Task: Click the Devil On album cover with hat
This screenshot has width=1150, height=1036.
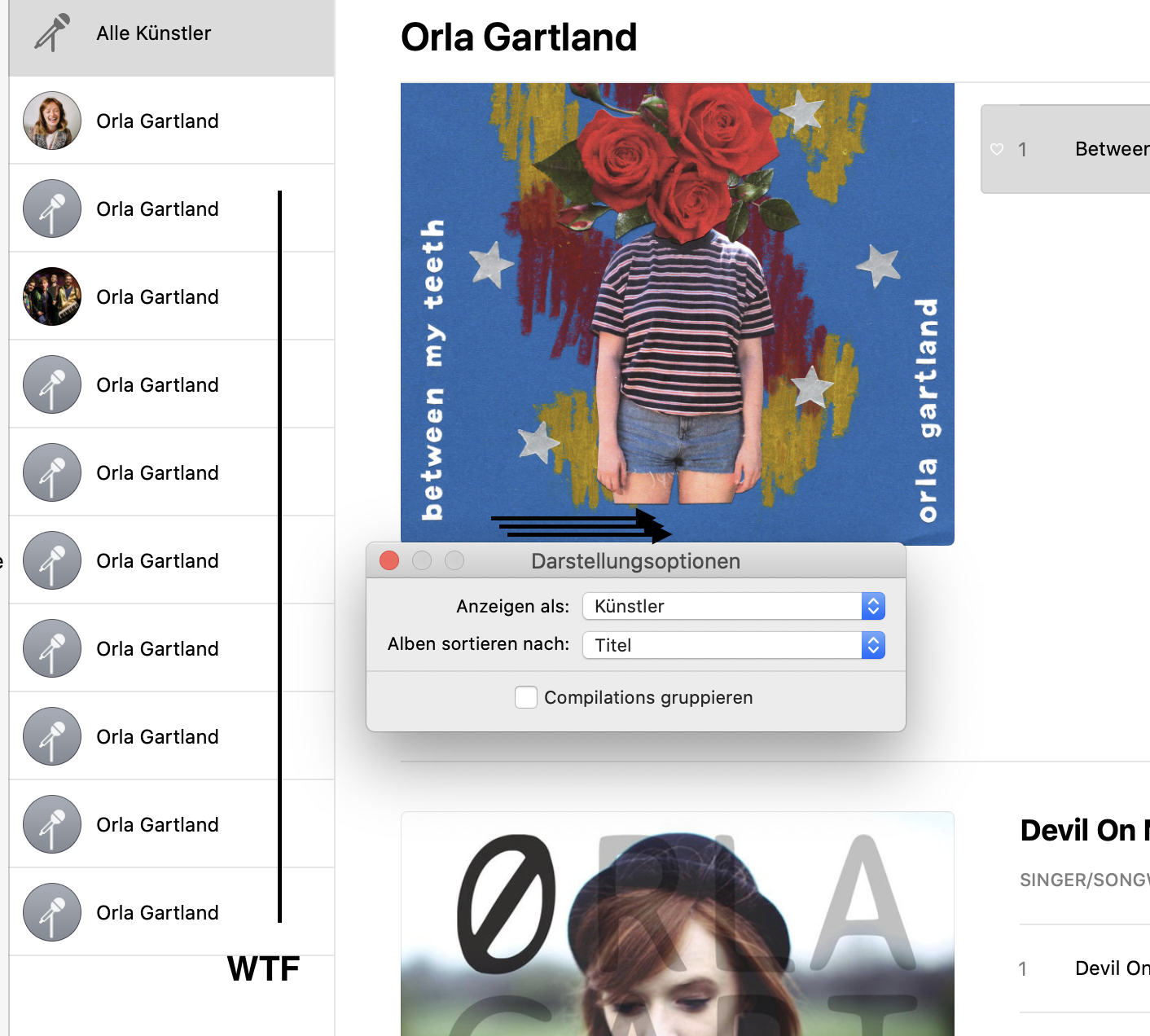Action: click(678, 924)
